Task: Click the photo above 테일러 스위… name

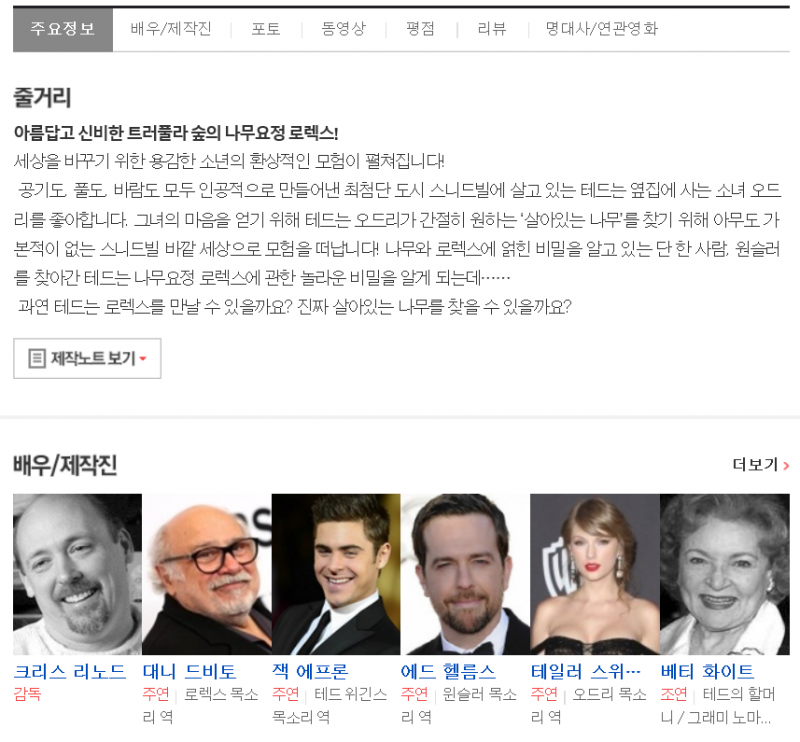Action: coord(595,573)
